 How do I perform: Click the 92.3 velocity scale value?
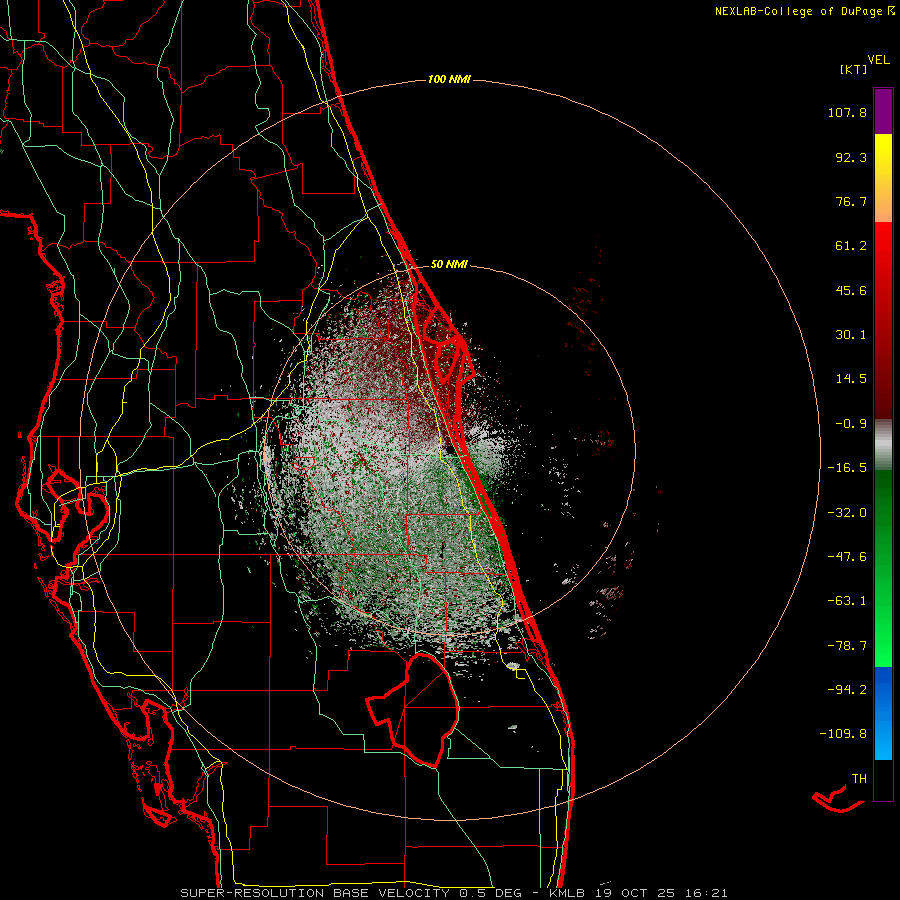851,157
